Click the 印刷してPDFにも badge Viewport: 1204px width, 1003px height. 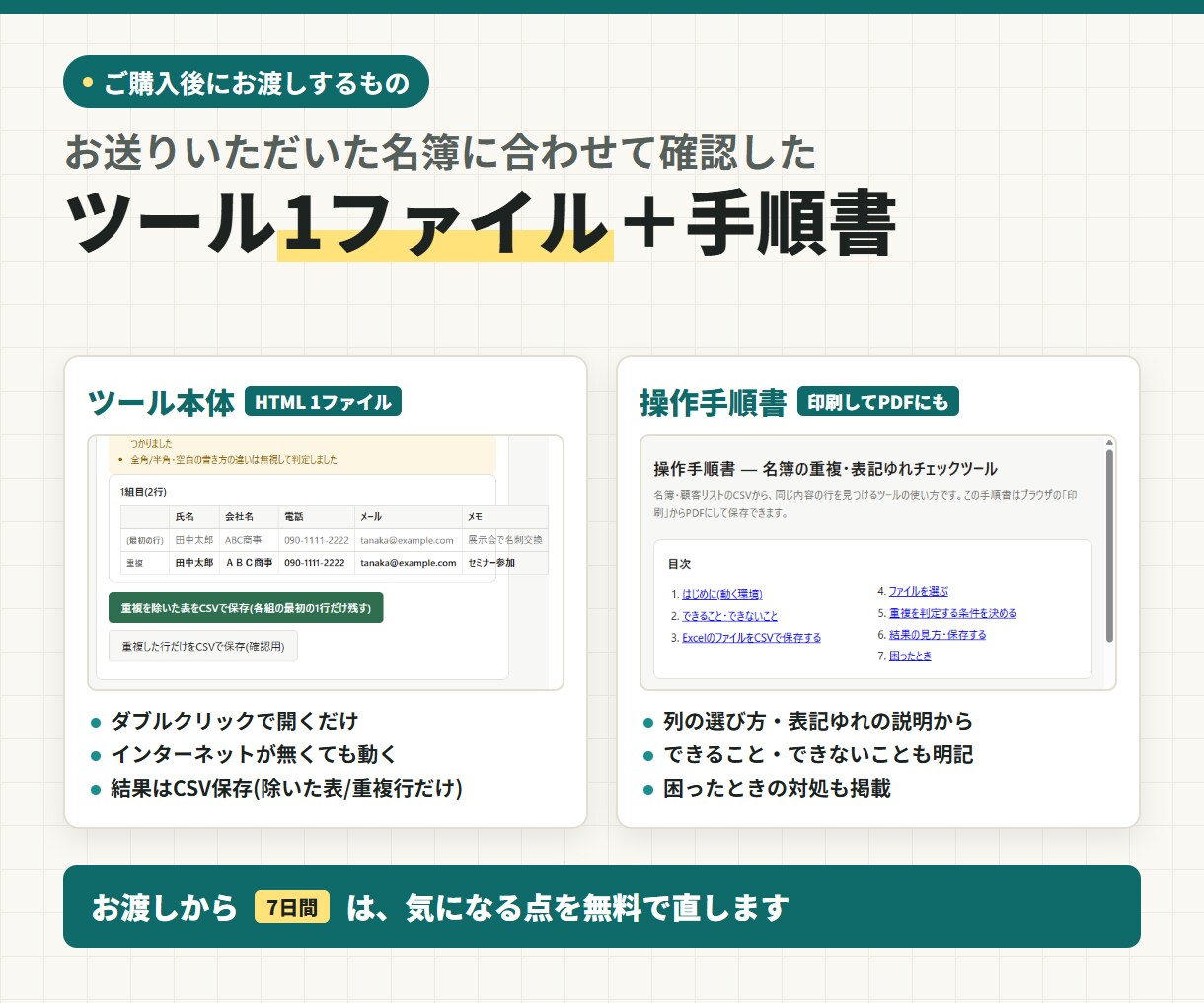tap(878, 402)
